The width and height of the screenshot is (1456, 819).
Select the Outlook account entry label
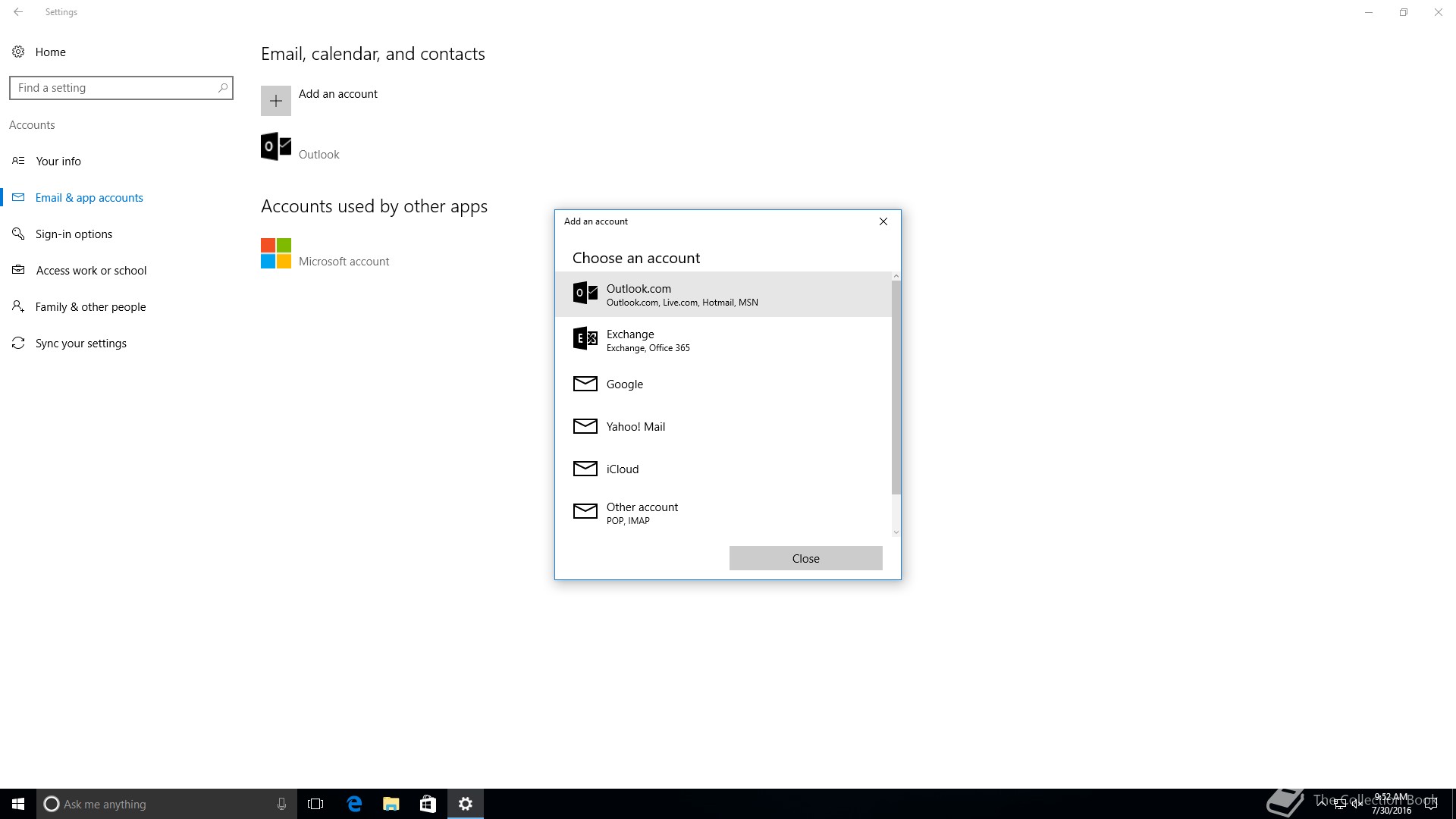coord(319,154)
